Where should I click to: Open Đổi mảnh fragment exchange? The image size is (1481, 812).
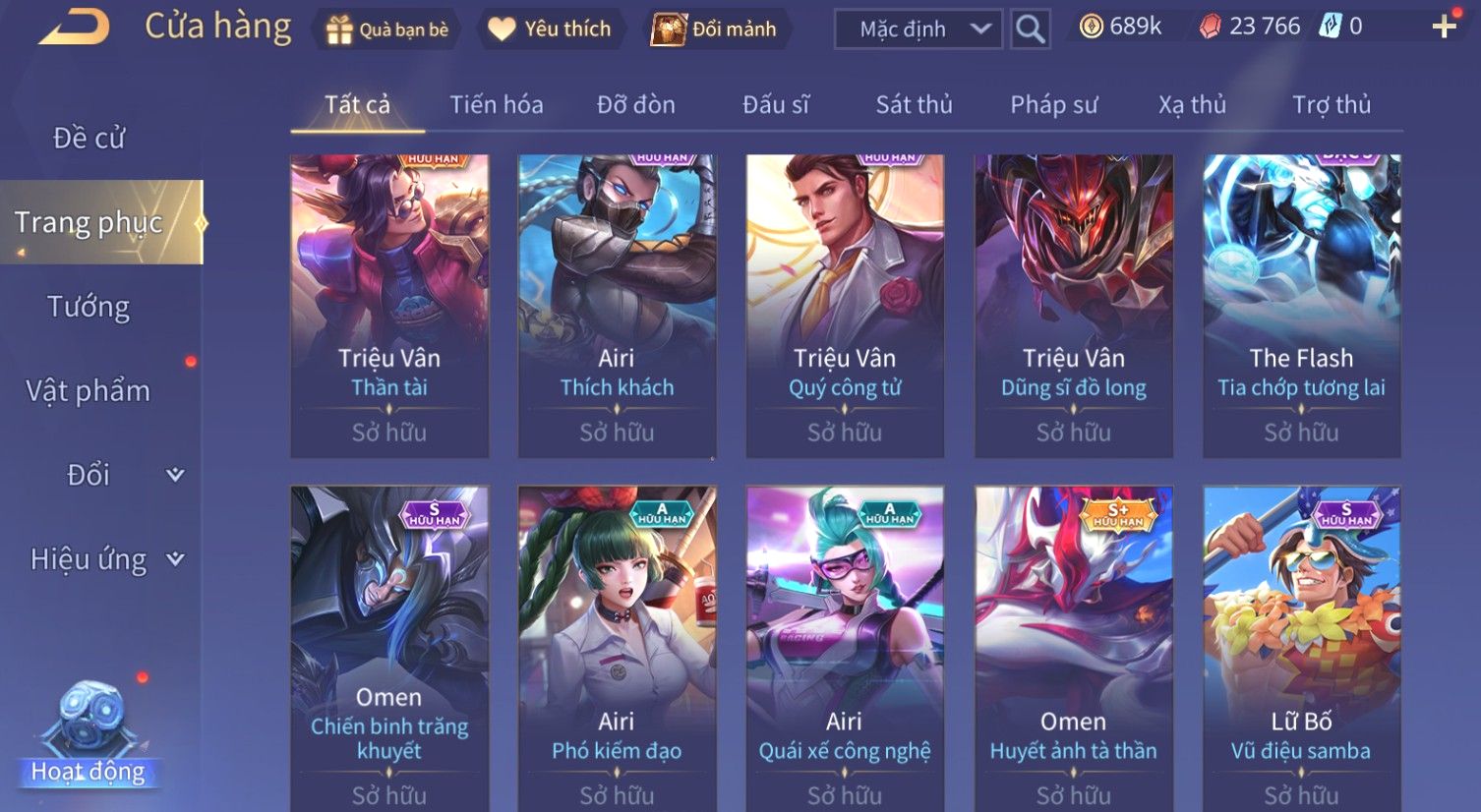[x=717, y=29]
